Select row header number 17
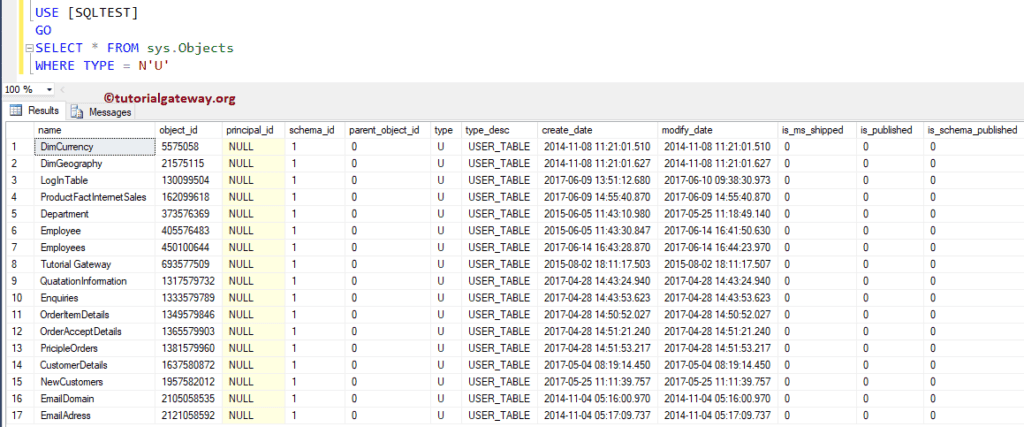 (x=18, y=415)
